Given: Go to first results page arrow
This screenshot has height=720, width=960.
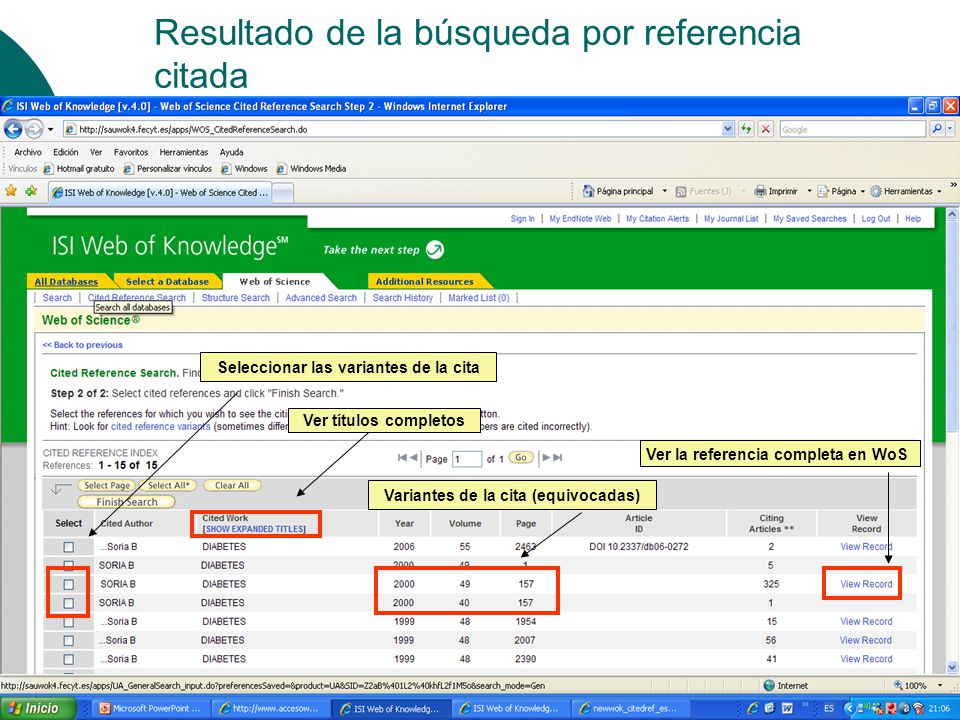Looking at the screenshot, I should 402,457.
